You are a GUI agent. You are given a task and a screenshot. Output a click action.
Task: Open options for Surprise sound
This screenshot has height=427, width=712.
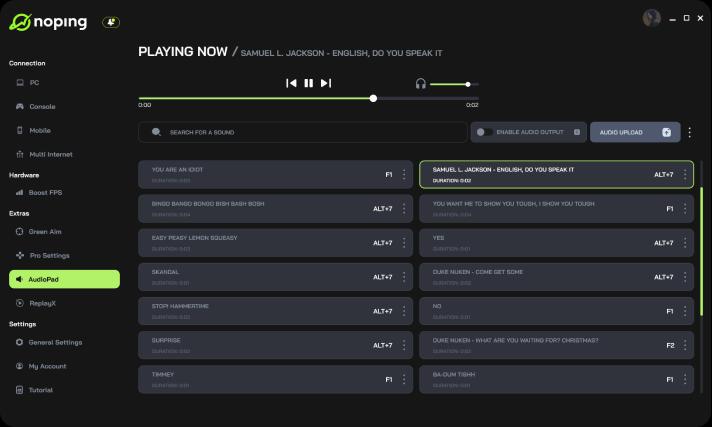coord(404,345)
